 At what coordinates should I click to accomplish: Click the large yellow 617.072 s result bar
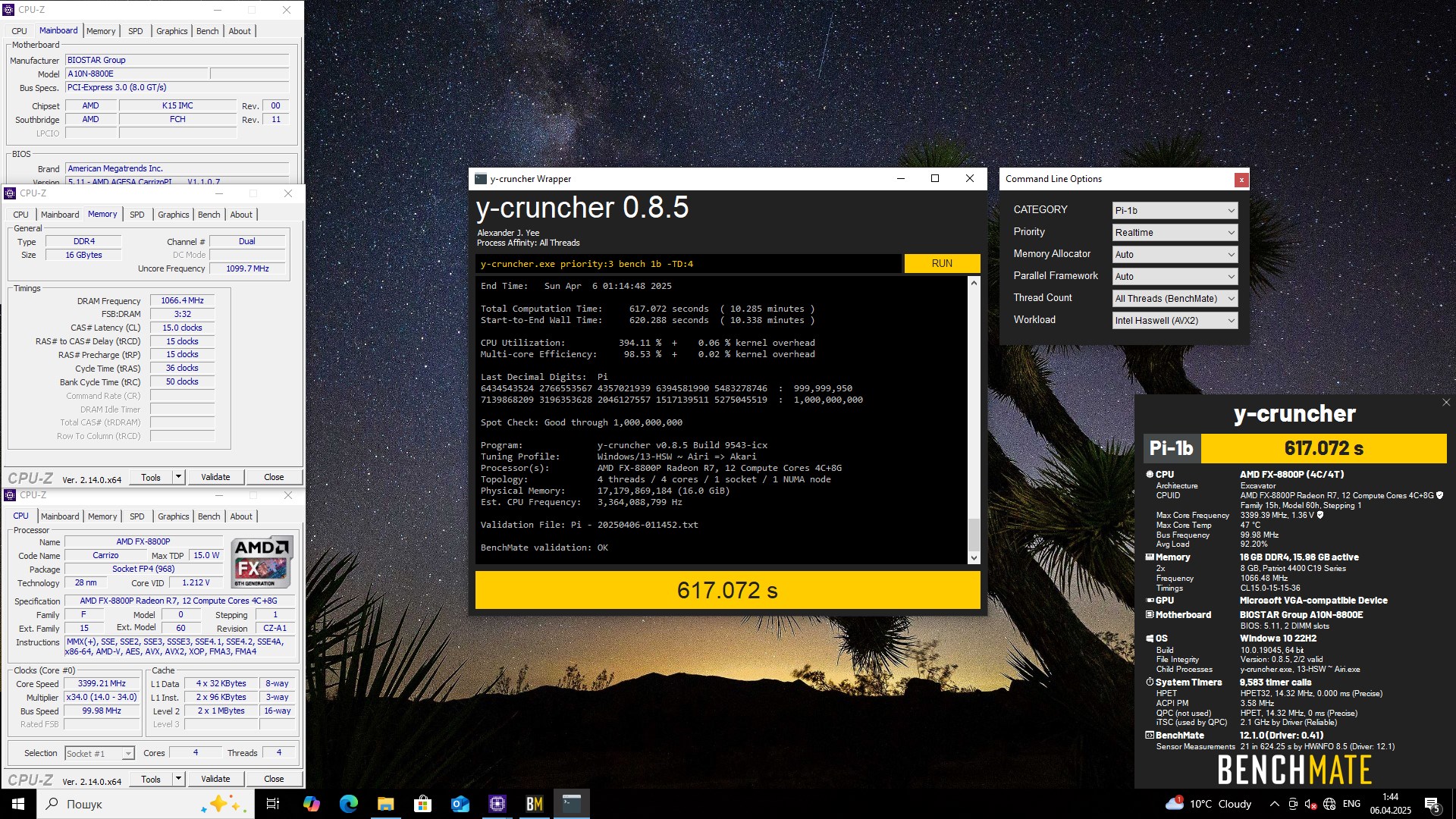click(x=727, y=590)
